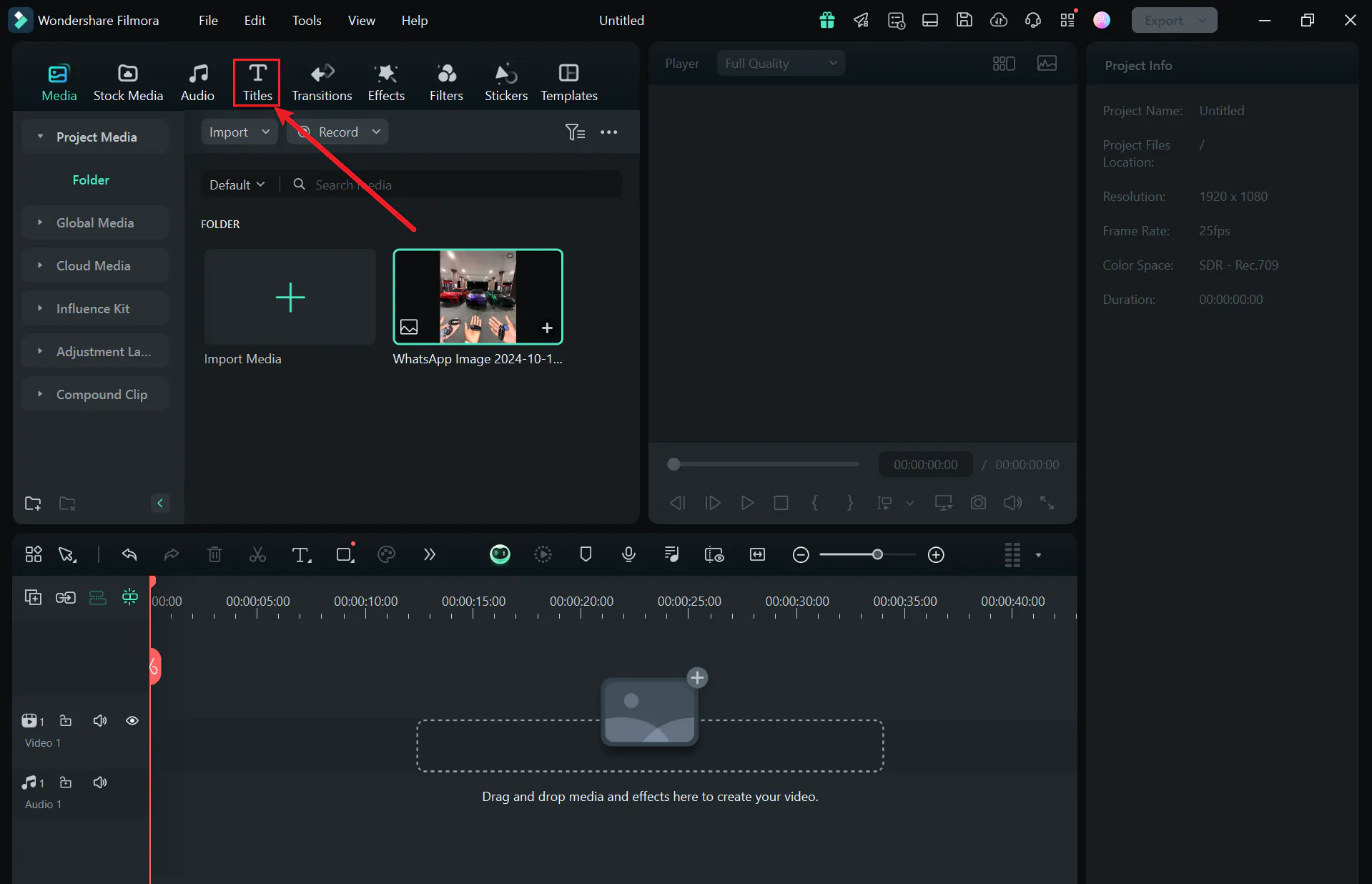The image size is (1372, 884).
Task: Open the Filters tab
Action: coord(446,83)
